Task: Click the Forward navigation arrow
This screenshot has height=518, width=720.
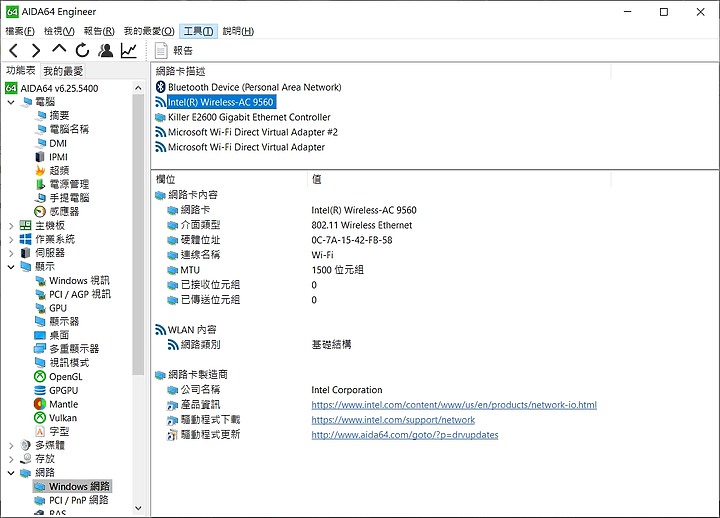Action: tap(36, 50)
